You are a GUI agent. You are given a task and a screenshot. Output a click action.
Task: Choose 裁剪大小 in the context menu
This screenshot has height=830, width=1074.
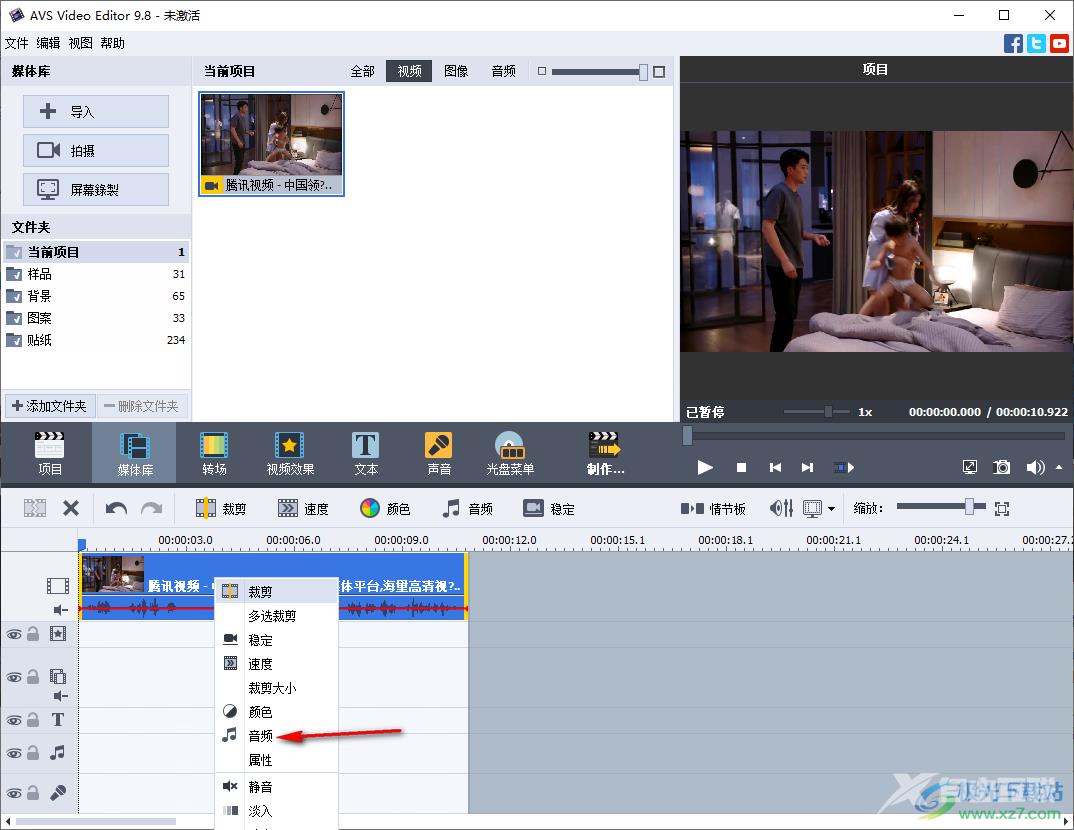(277, 688)
